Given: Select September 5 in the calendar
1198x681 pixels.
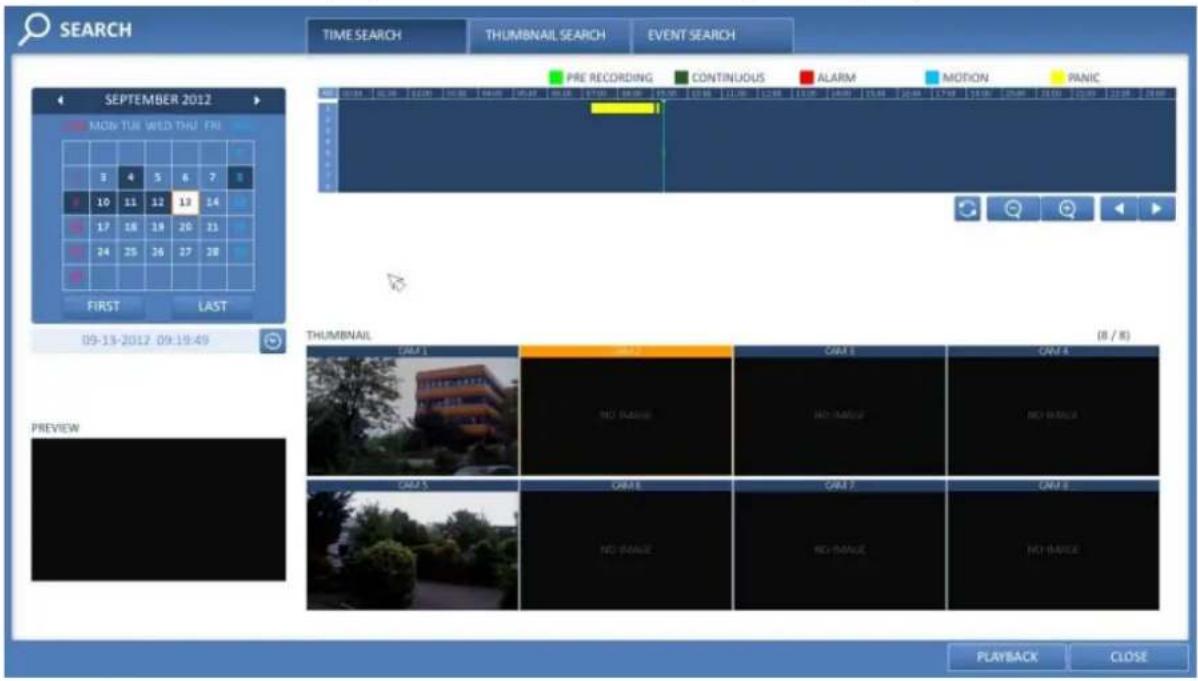Looking at the screenshot, I should pyautogui.click(x=157, y=177).
